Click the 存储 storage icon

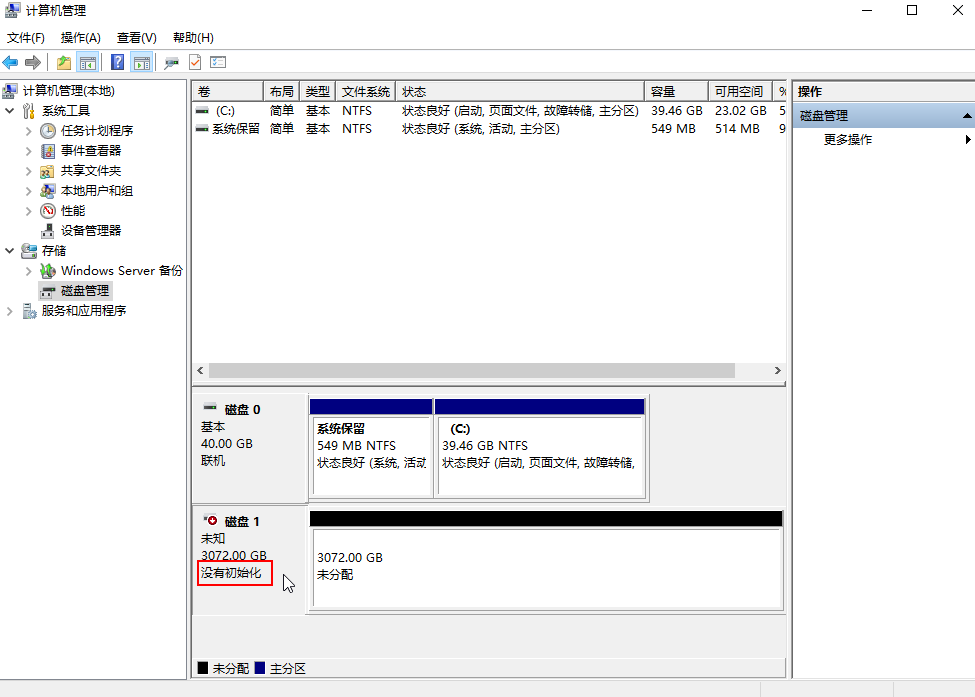29,251
